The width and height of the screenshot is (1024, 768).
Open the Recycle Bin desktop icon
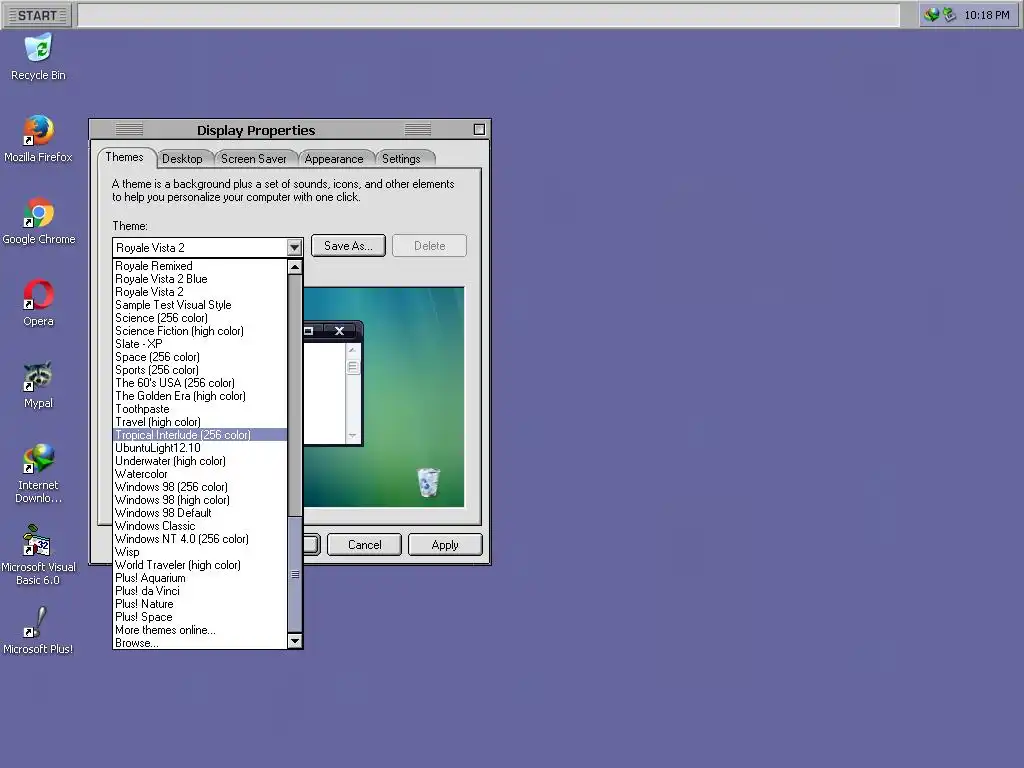pyautogui.click(x=39, y=58)
